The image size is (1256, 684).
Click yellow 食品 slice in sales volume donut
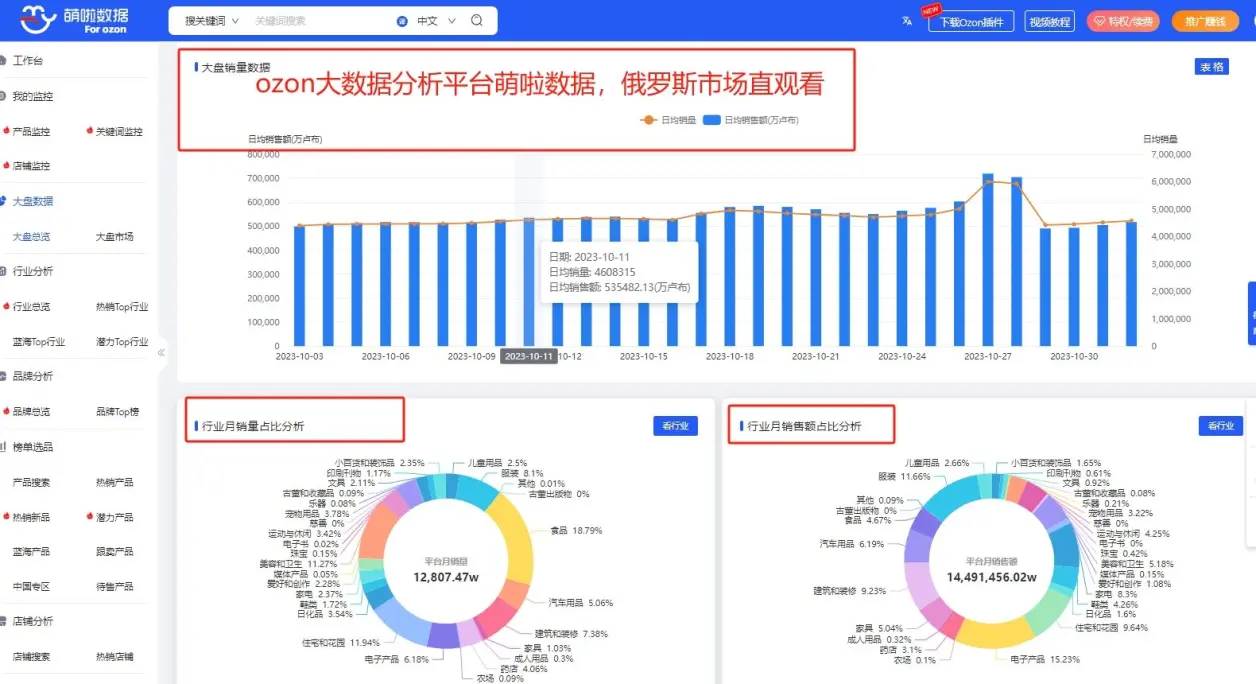click(511, 536)
